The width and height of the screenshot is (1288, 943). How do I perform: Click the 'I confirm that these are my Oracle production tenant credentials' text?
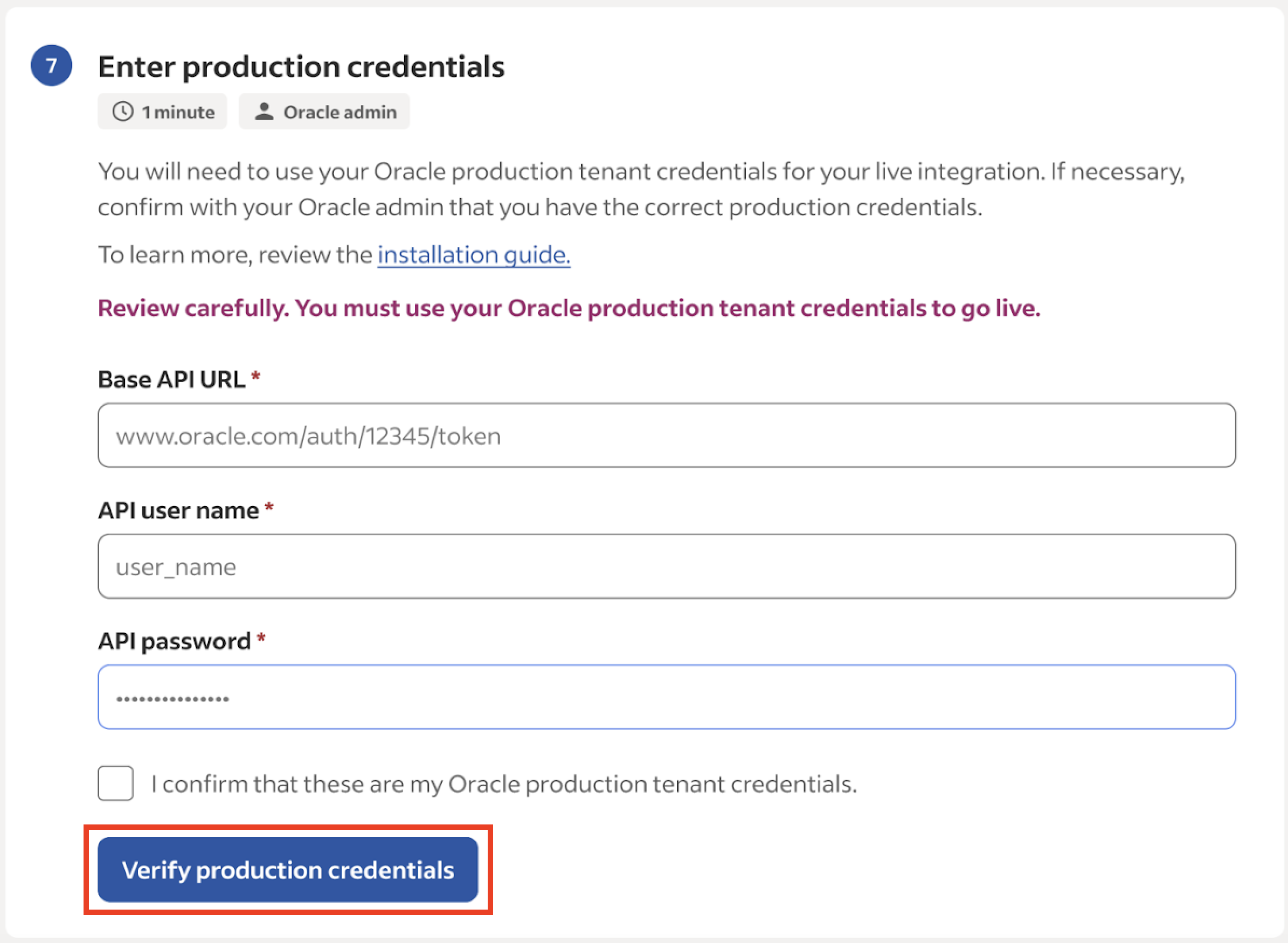(504, 783)
